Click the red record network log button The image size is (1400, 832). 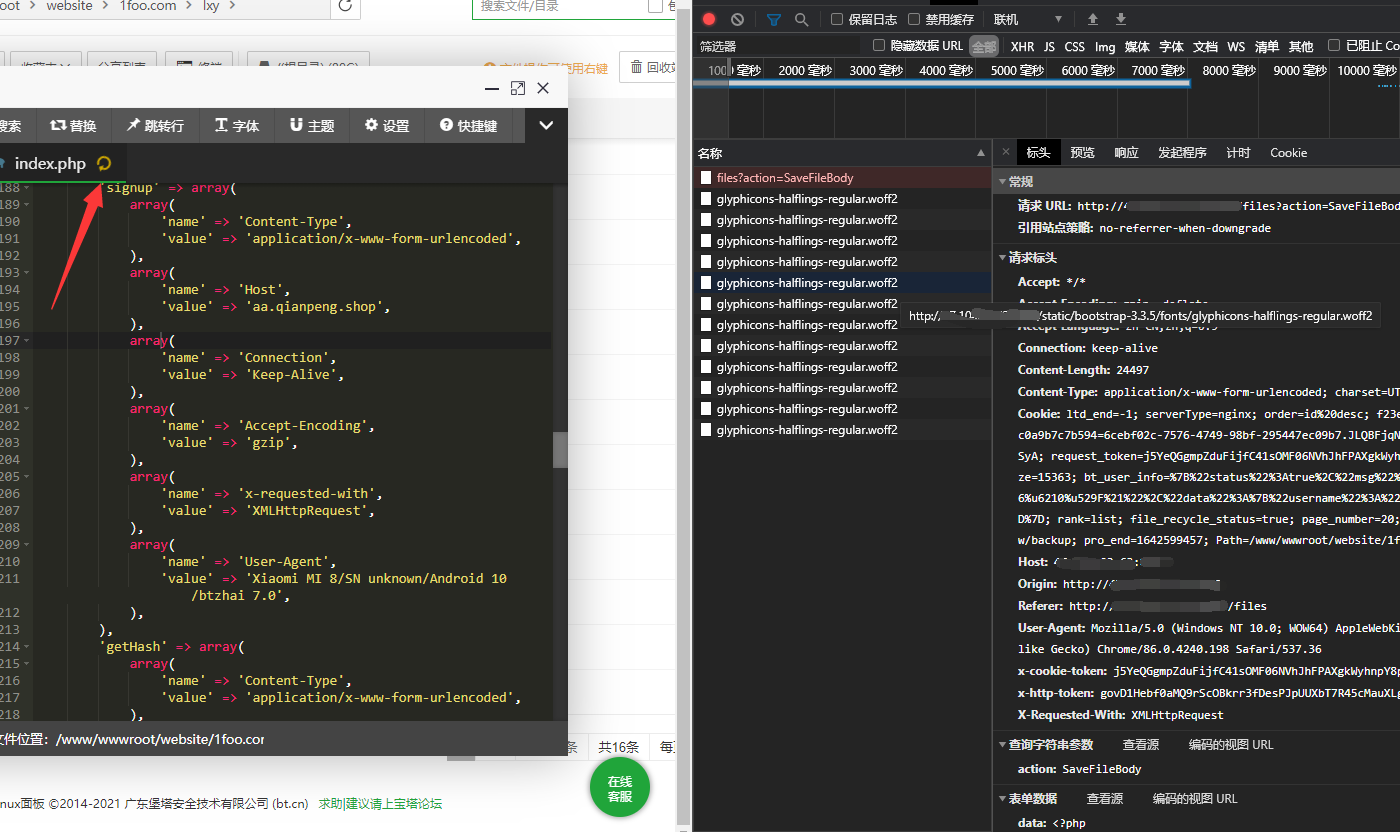coord(709,19)
